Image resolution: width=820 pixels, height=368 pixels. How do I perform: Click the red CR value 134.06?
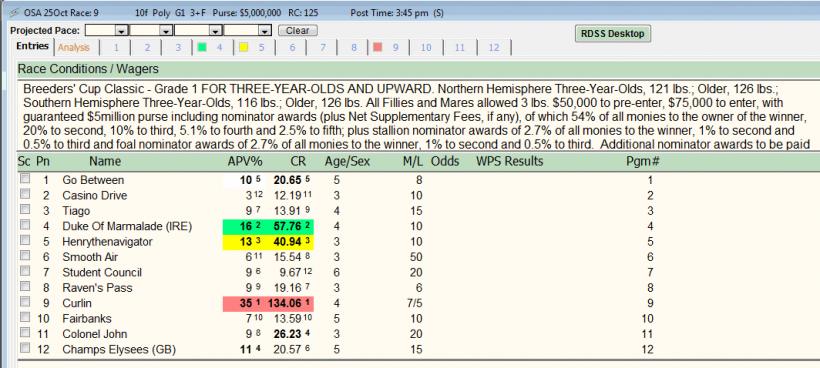(x=285, y=303)
